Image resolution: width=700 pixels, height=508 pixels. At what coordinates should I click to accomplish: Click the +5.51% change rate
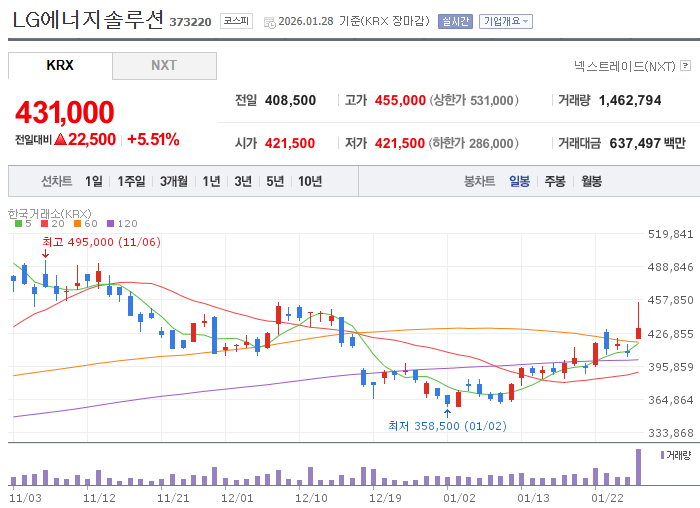coord(153,140)
